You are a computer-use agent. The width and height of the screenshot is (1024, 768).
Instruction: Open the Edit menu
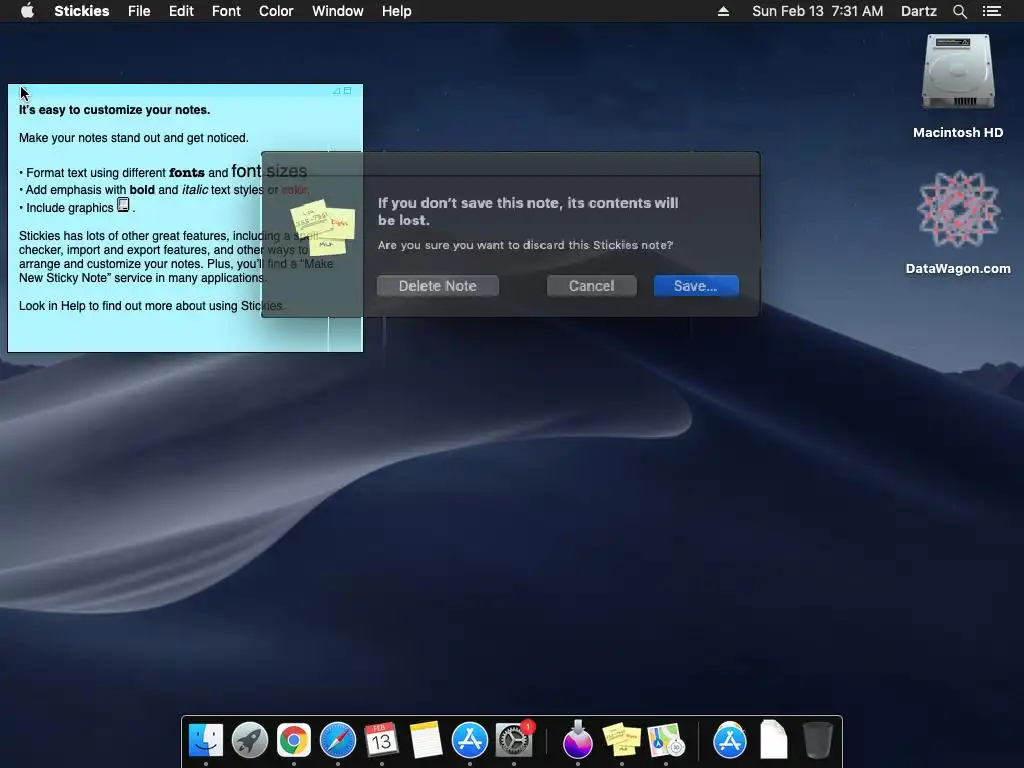pos(181,11)
